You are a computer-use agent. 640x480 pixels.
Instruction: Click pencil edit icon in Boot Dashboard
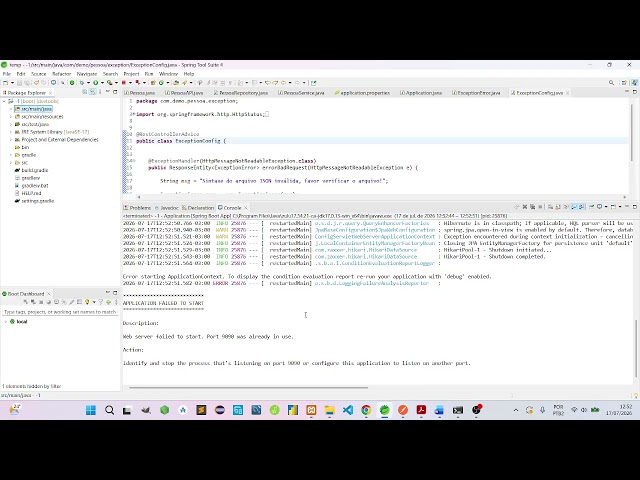71,302
